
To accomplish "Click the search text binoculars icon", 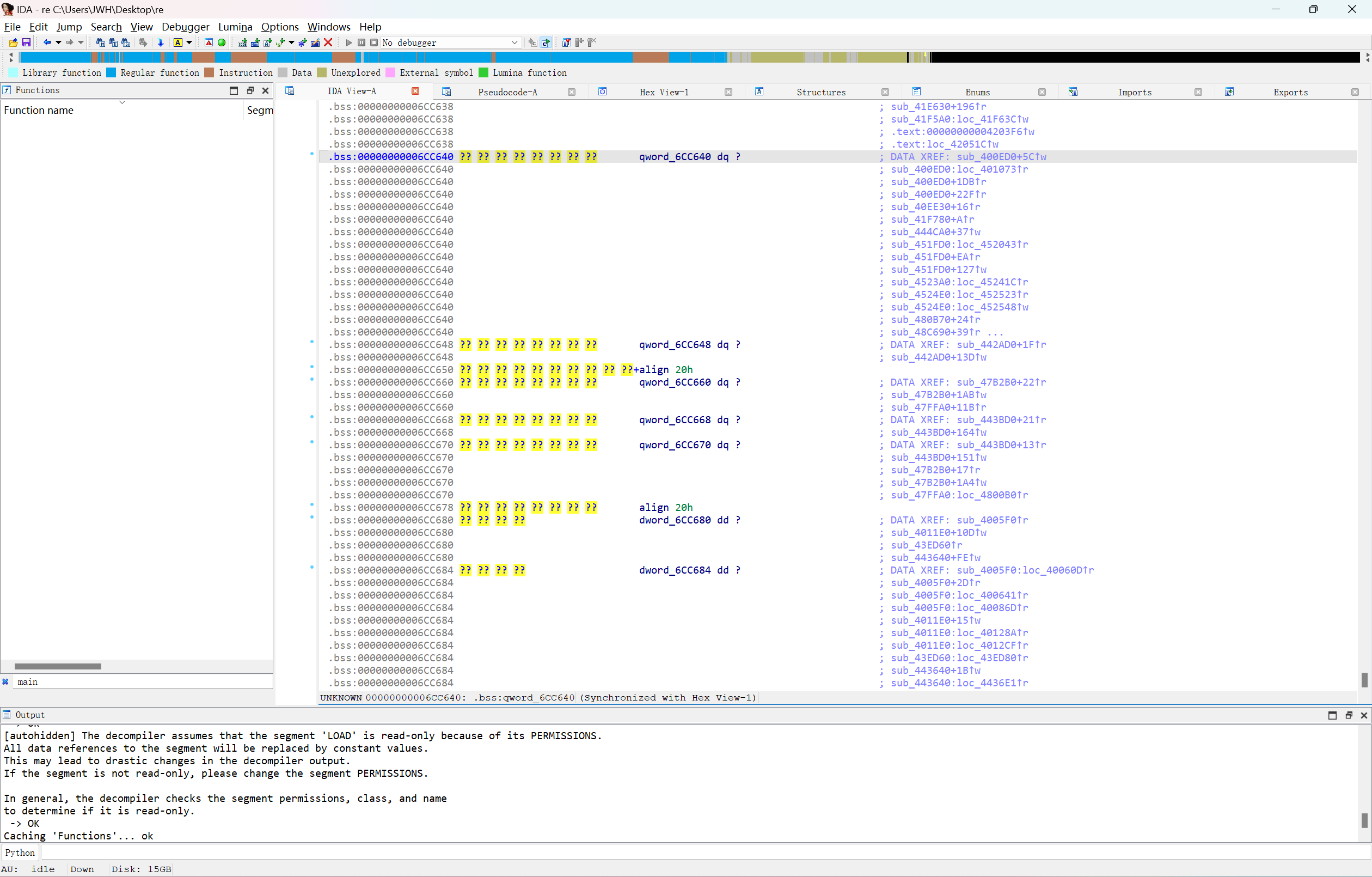I will [113, 43].
